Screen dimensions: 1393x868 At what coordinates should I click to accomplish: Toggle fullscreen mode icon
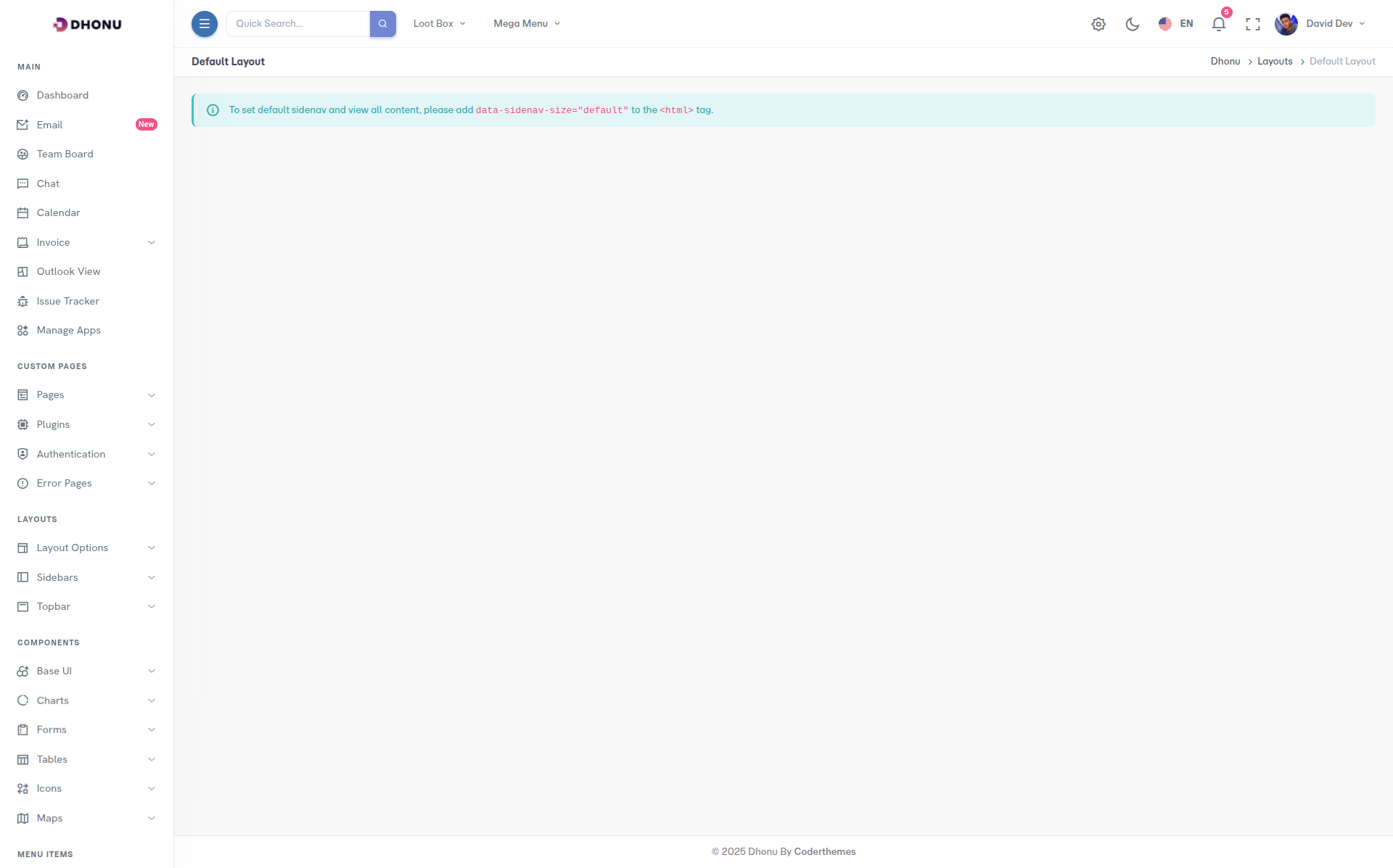1252,24
